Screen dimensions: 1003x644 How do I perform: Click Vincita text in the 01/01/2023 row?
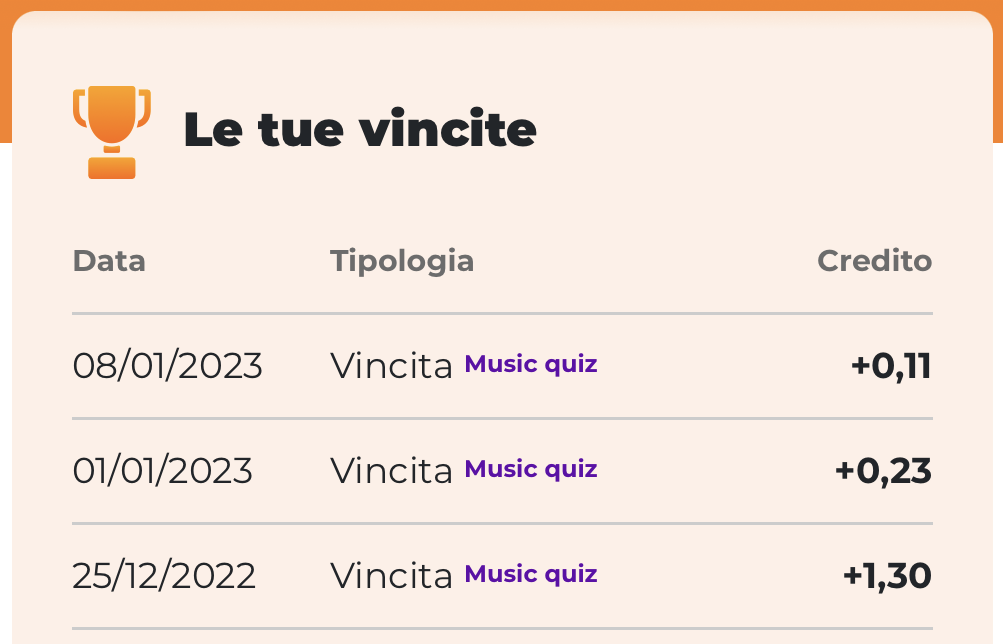pos(391,471)
